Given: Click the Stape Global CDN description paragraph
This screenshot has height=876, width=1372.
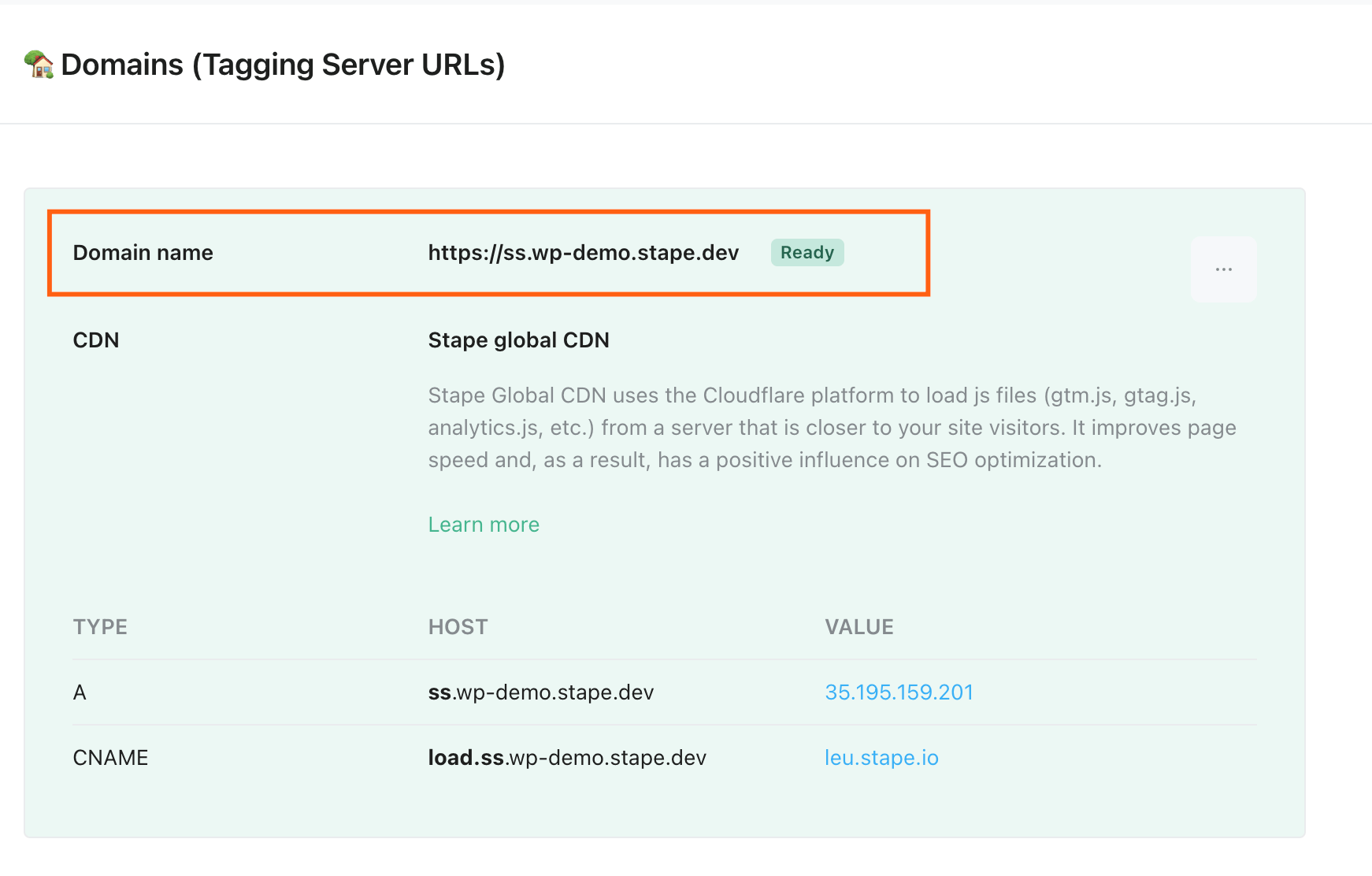Looking at the screenshot, I should tap(832, 428).
